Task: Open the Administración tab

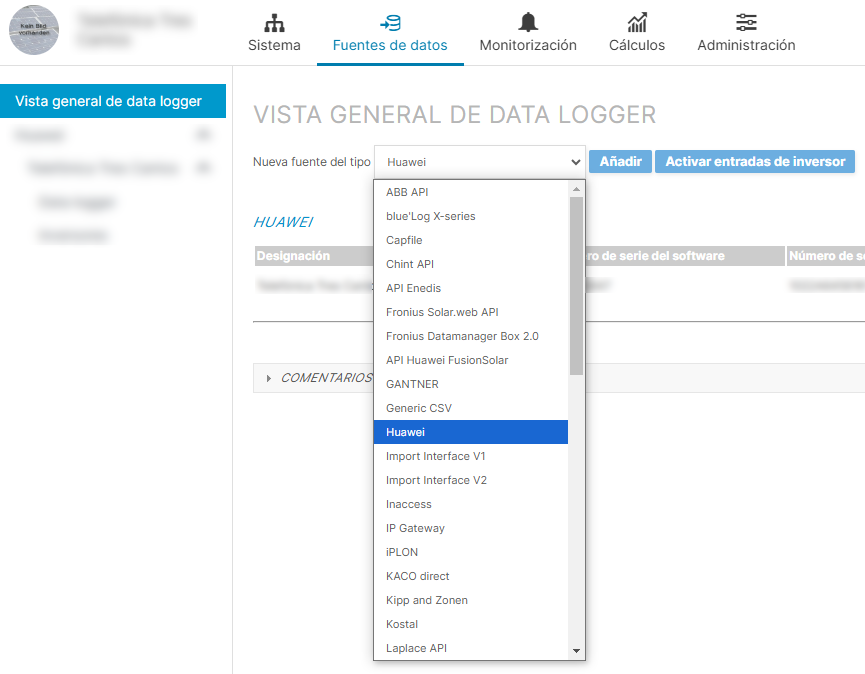Action: point(746,33)
